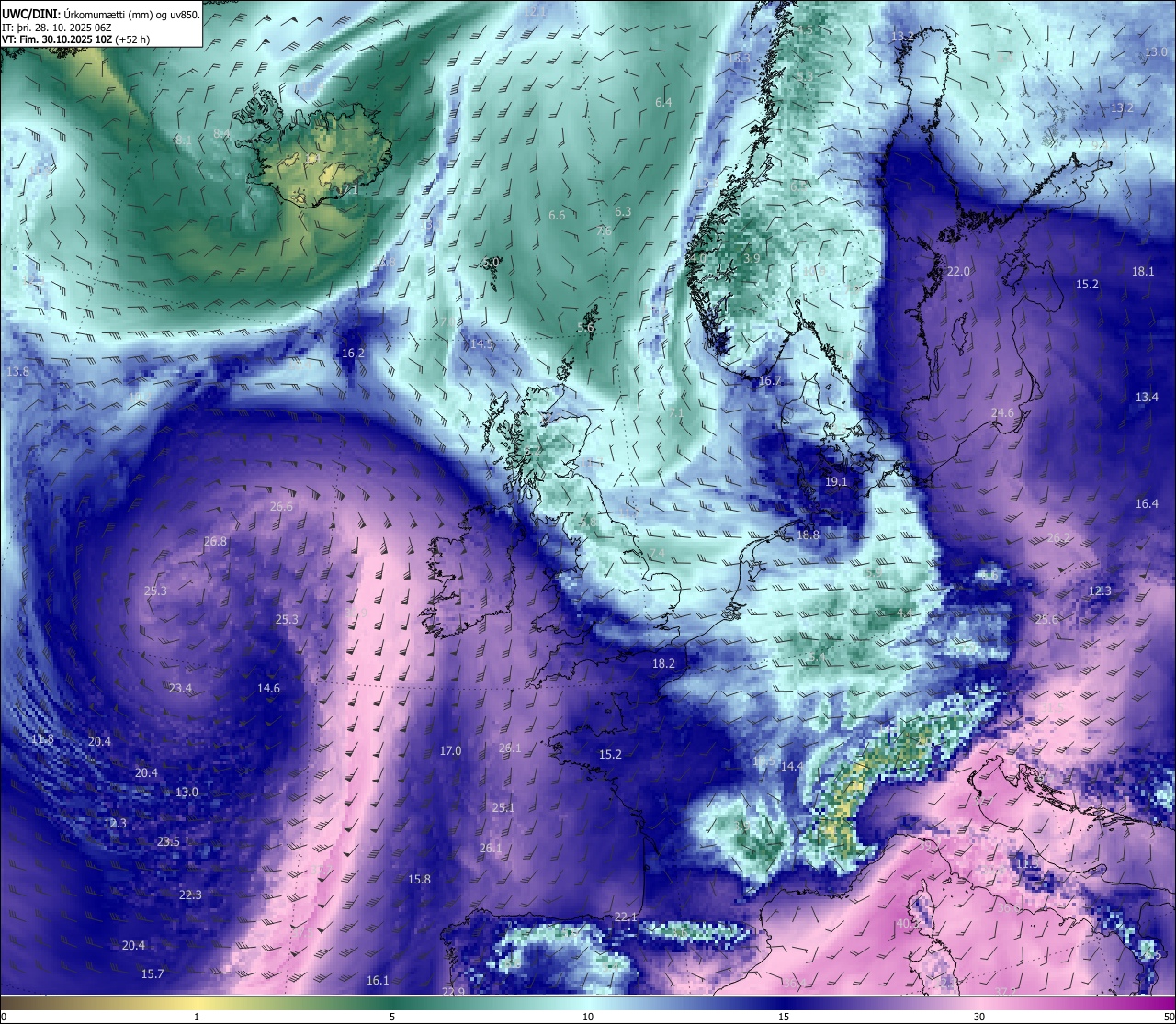Click the colorbar tick labeled 30

[979, 1017]
